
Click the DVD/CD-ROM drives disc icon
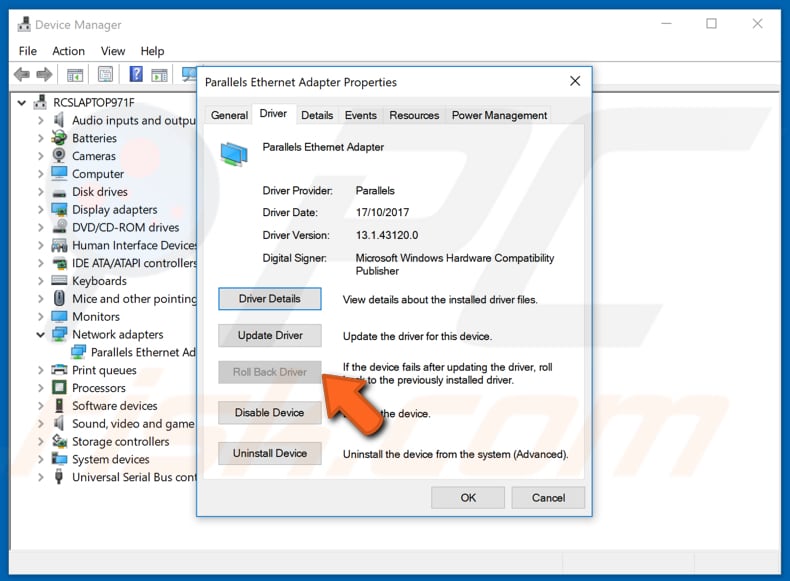[59, 226]
